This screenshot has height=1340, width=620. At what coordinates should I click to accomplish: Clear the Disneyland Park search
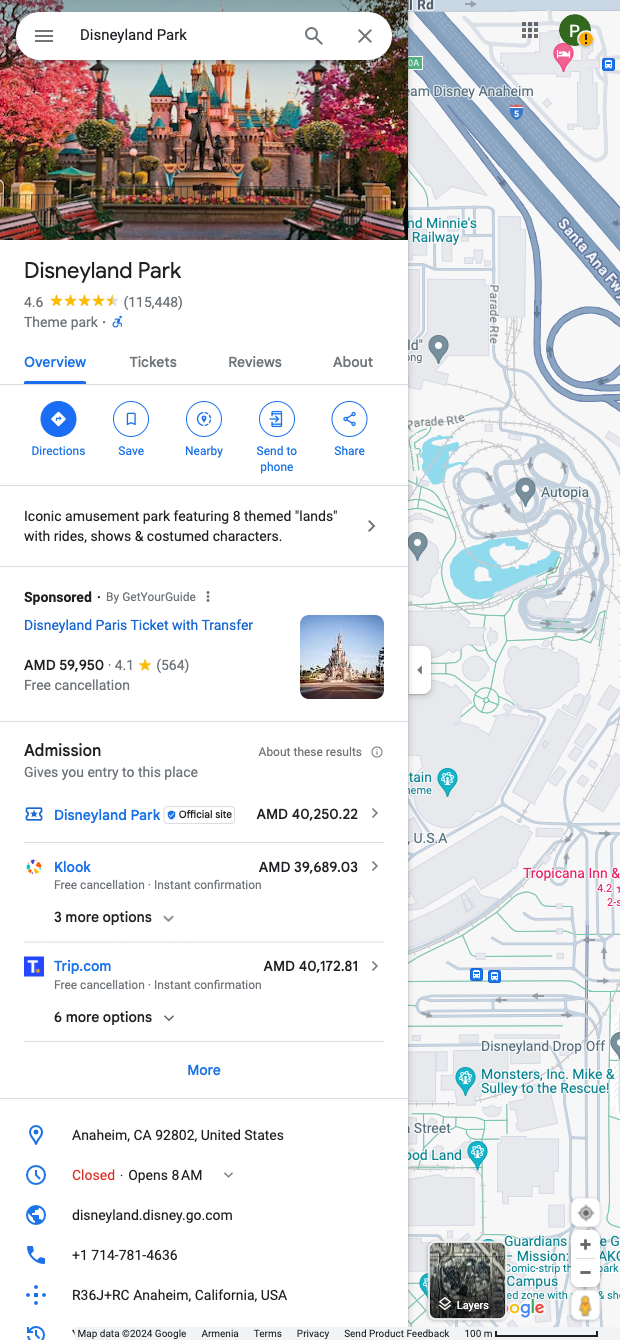pyautogui.click(x=365, y=36)
